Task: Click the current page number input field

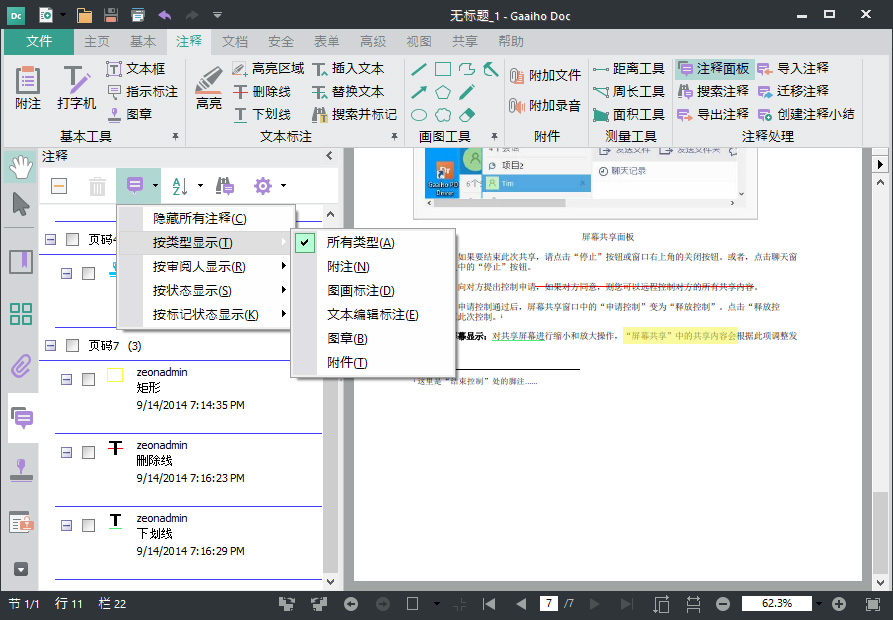Action: pos(548,604)
